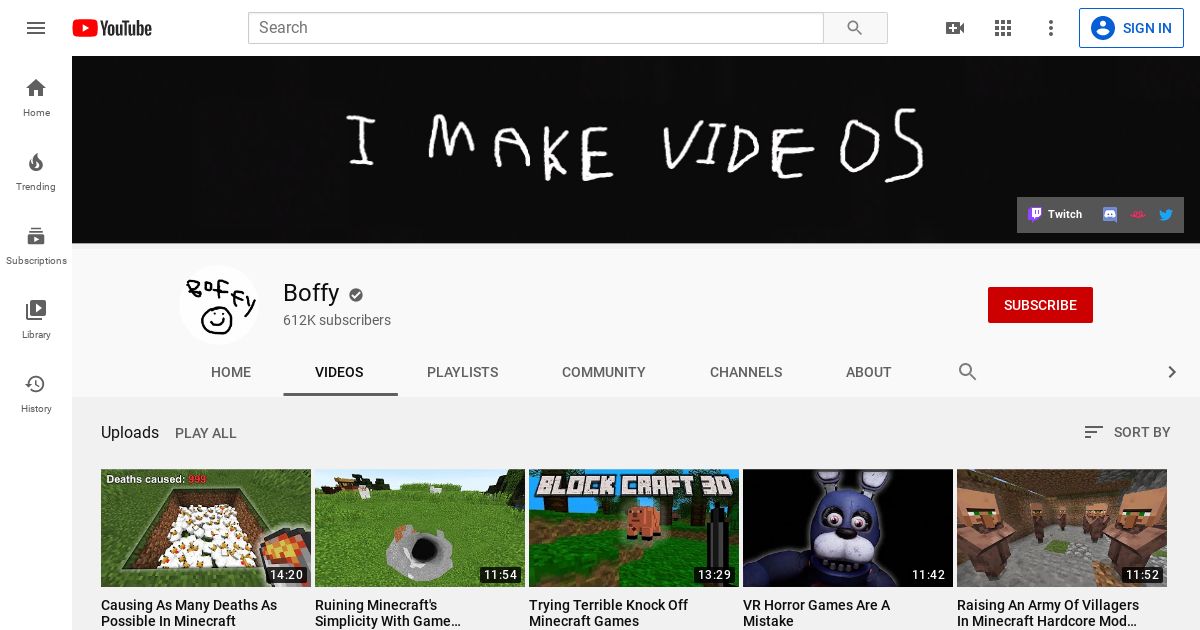
Task: Open the Twitter icon link on banner
Action: coord(1166,214)
